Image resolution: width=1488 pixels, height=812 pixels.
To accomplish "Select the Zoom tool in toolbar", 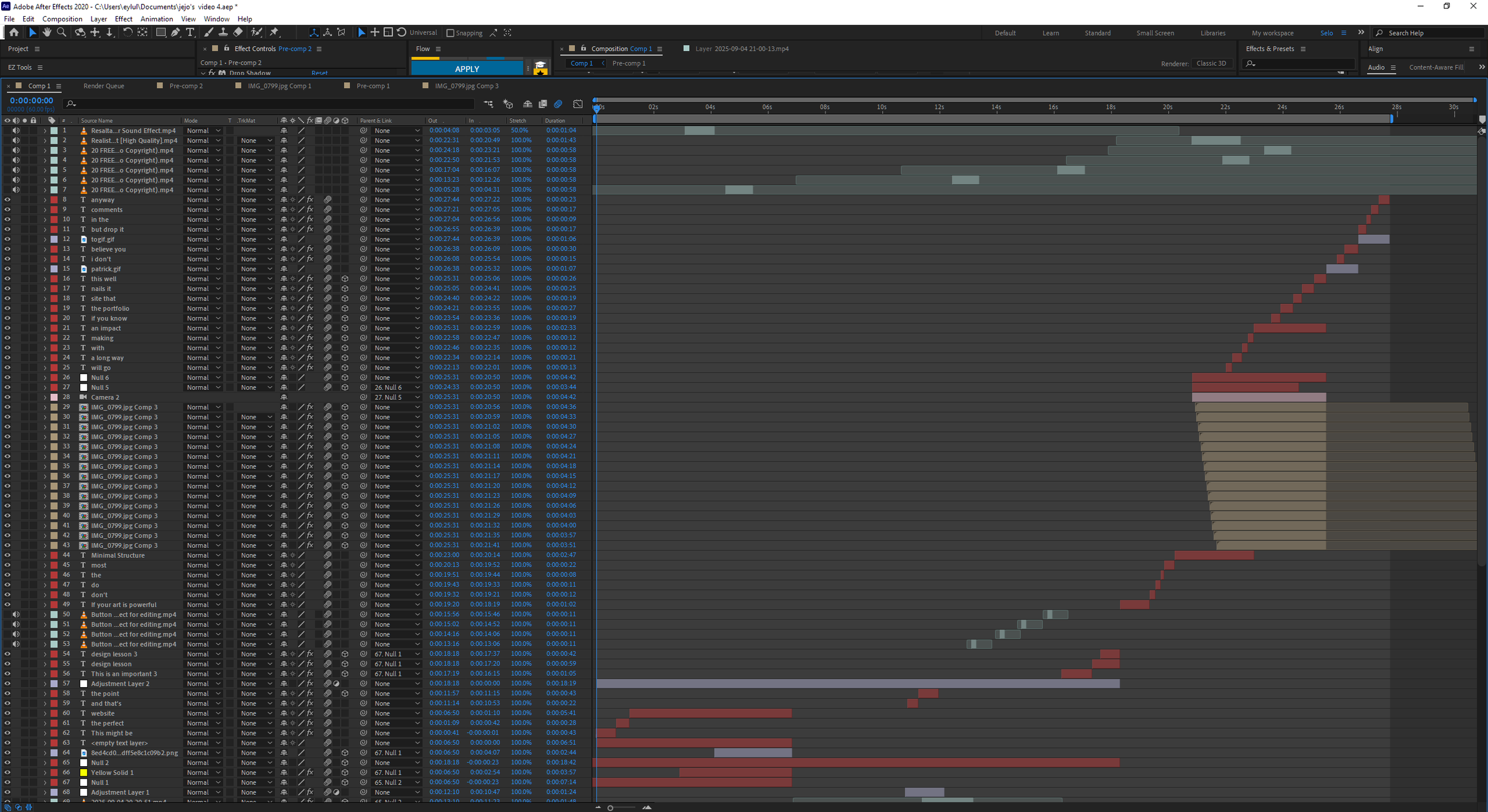I will 61,33.
